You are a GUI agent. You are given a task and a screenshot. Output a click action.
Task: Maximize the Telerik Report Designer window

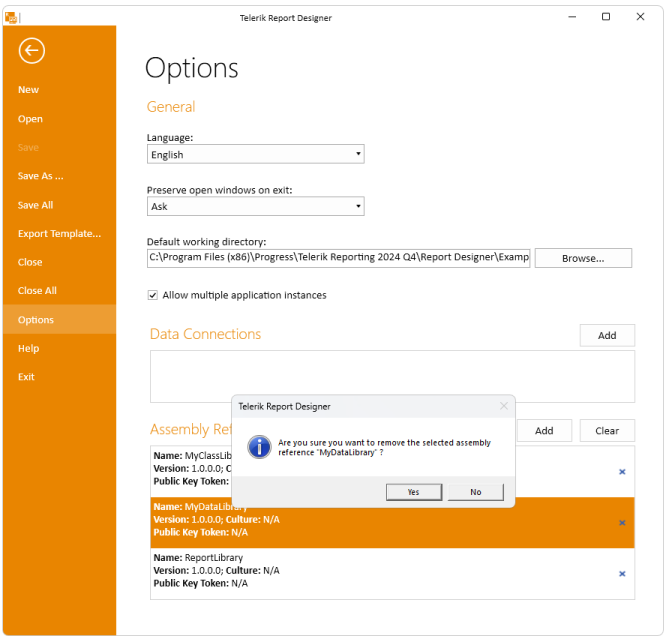coord(606,17)
